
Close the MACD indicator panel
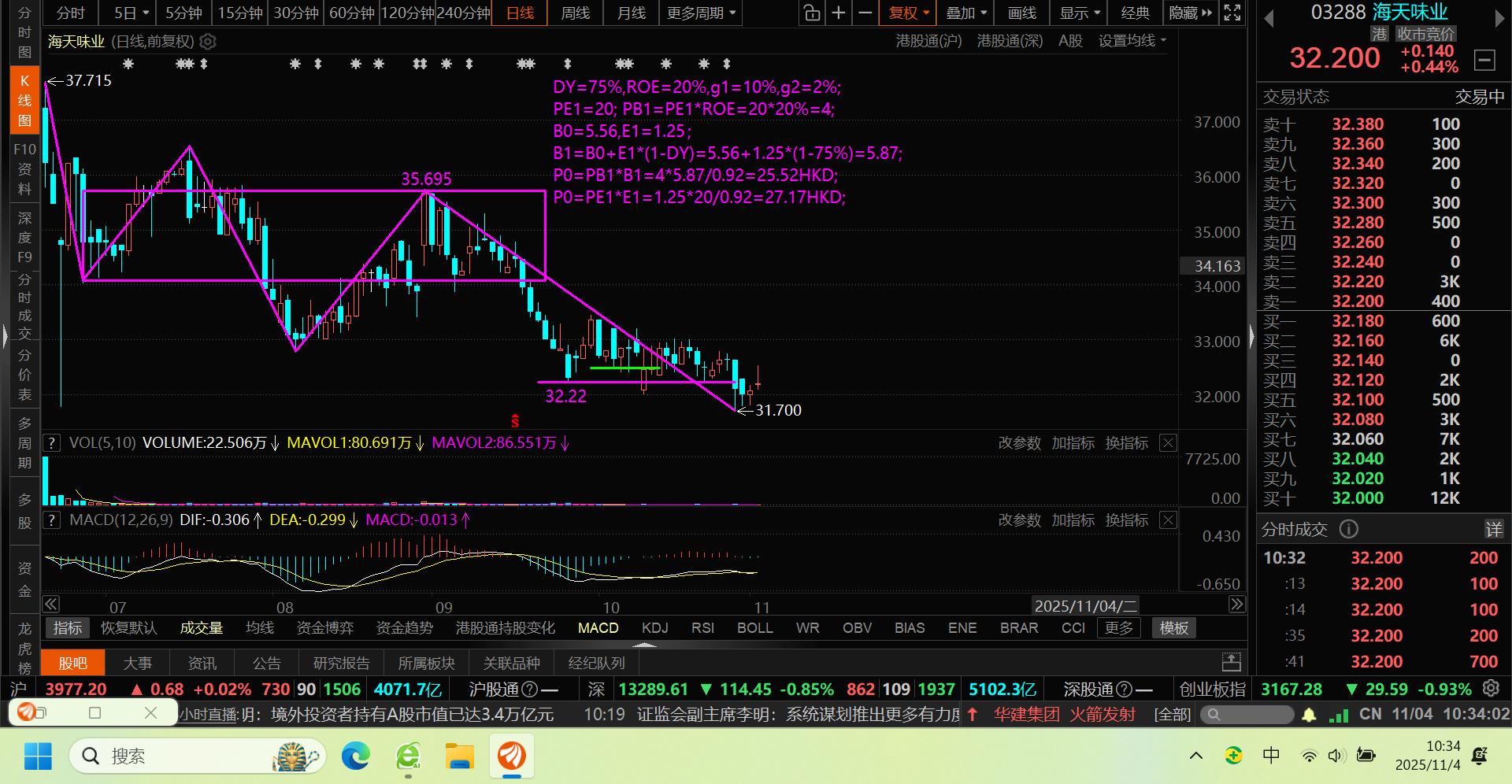(x=1169, y=520)
